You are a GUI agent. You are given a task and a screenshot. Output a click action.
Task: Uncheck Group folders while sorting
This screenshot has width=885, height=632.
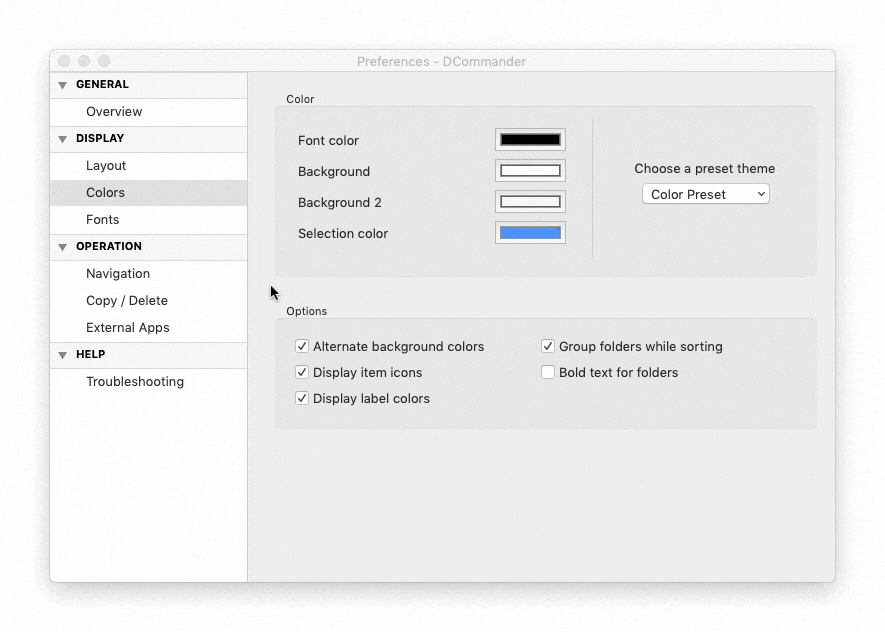[x=547, y=346]
